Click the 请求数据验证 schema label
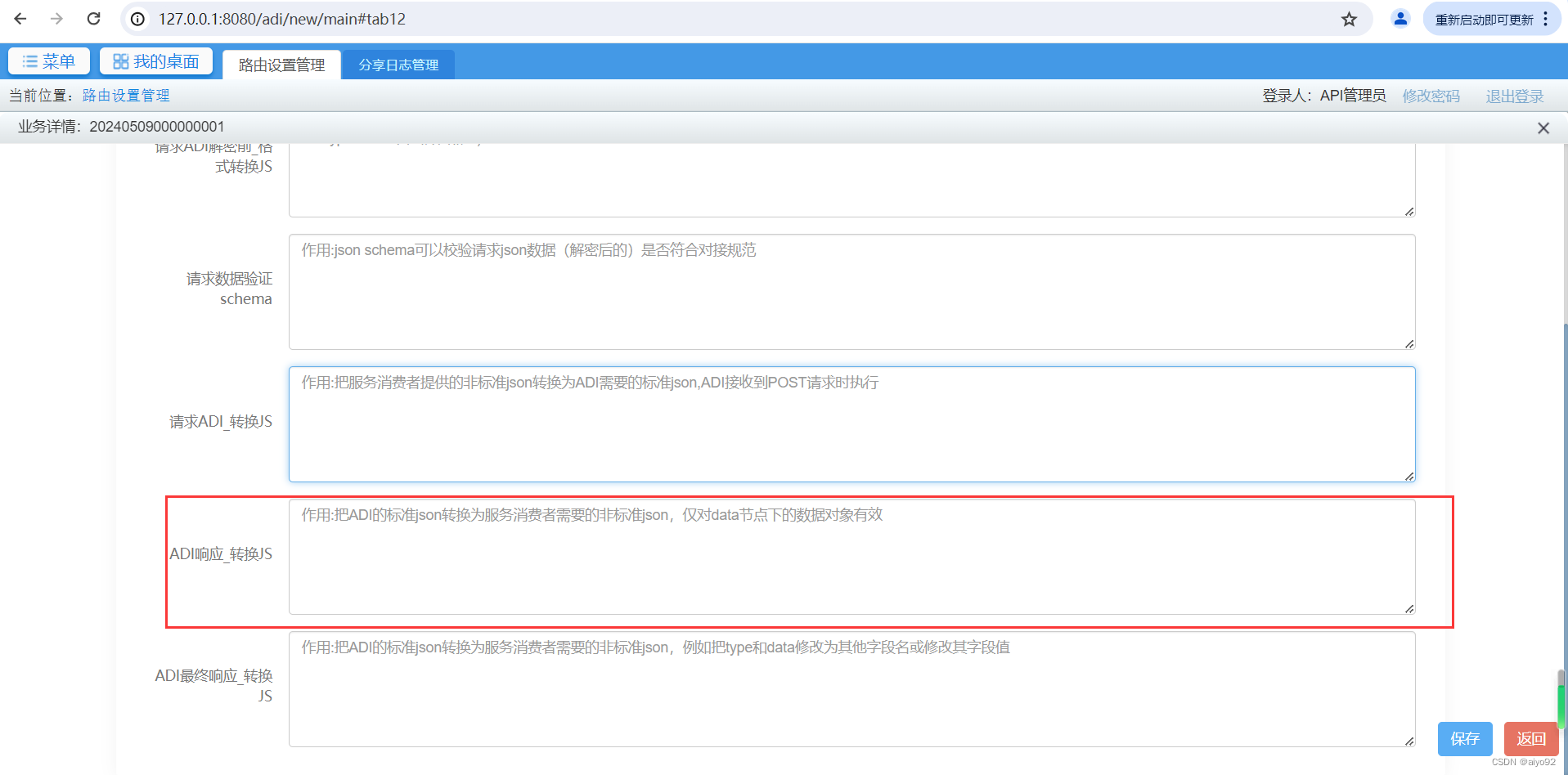This screenshot has width=1568, height=775. click(229, 289)
